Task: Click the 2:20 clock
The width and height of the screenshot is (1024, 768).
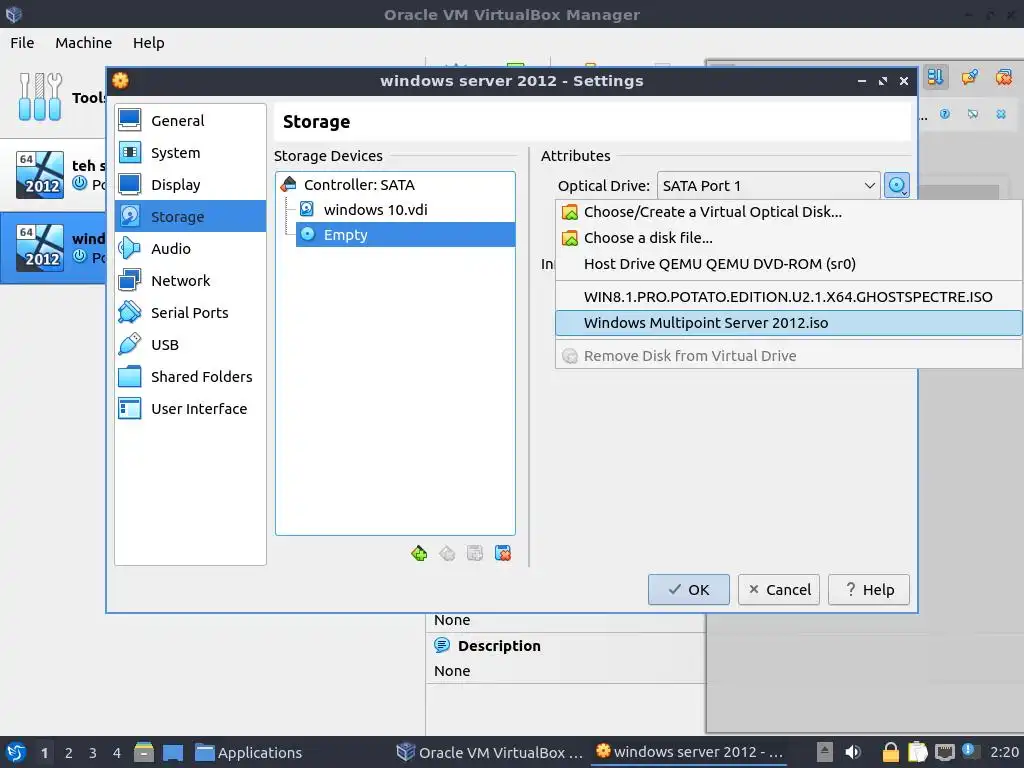Action: coord(1004,752)
